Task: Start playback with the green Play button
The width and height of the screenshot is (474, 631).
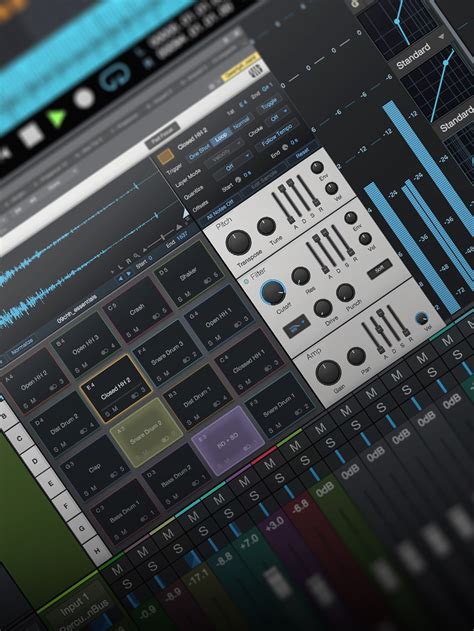Action: [x=57, y=118]
